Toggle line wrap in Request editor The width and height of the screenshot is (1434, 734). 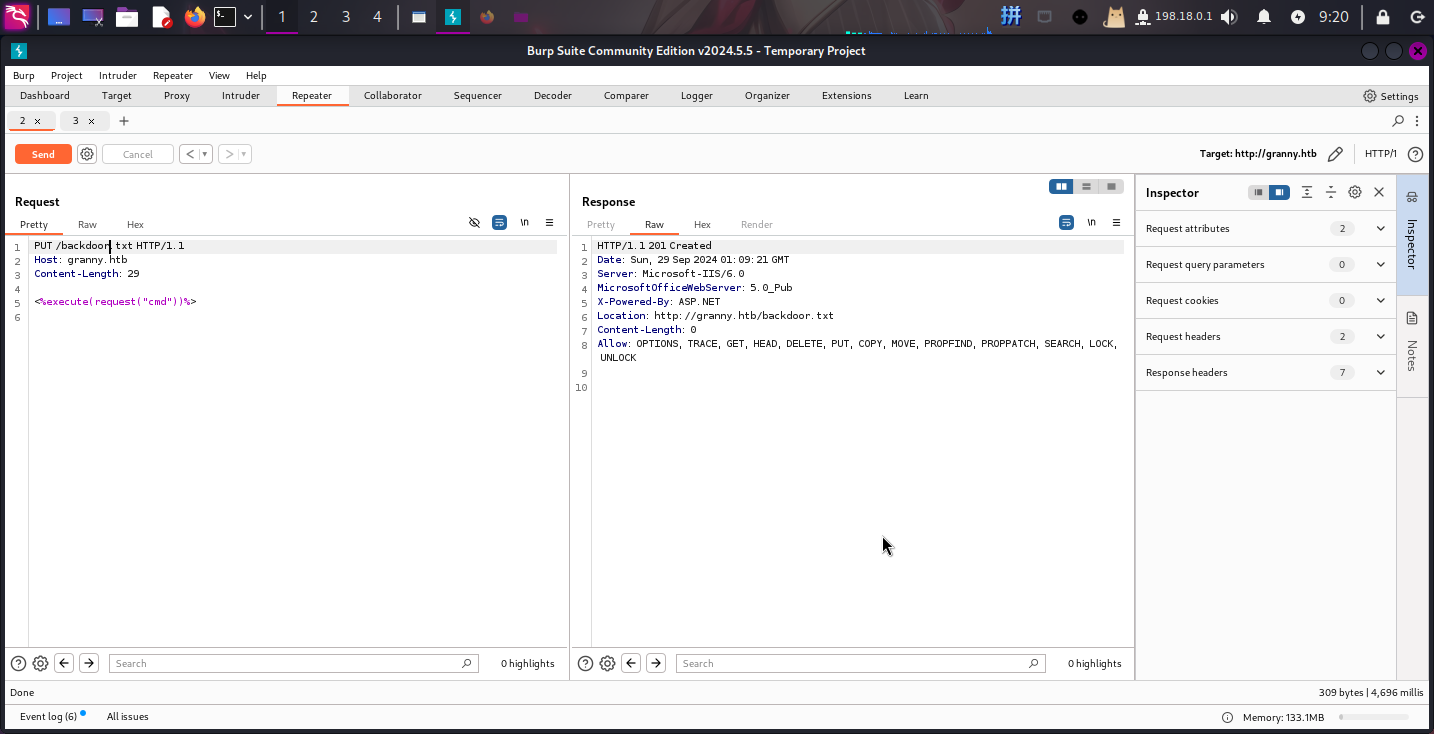pos(499,223)
